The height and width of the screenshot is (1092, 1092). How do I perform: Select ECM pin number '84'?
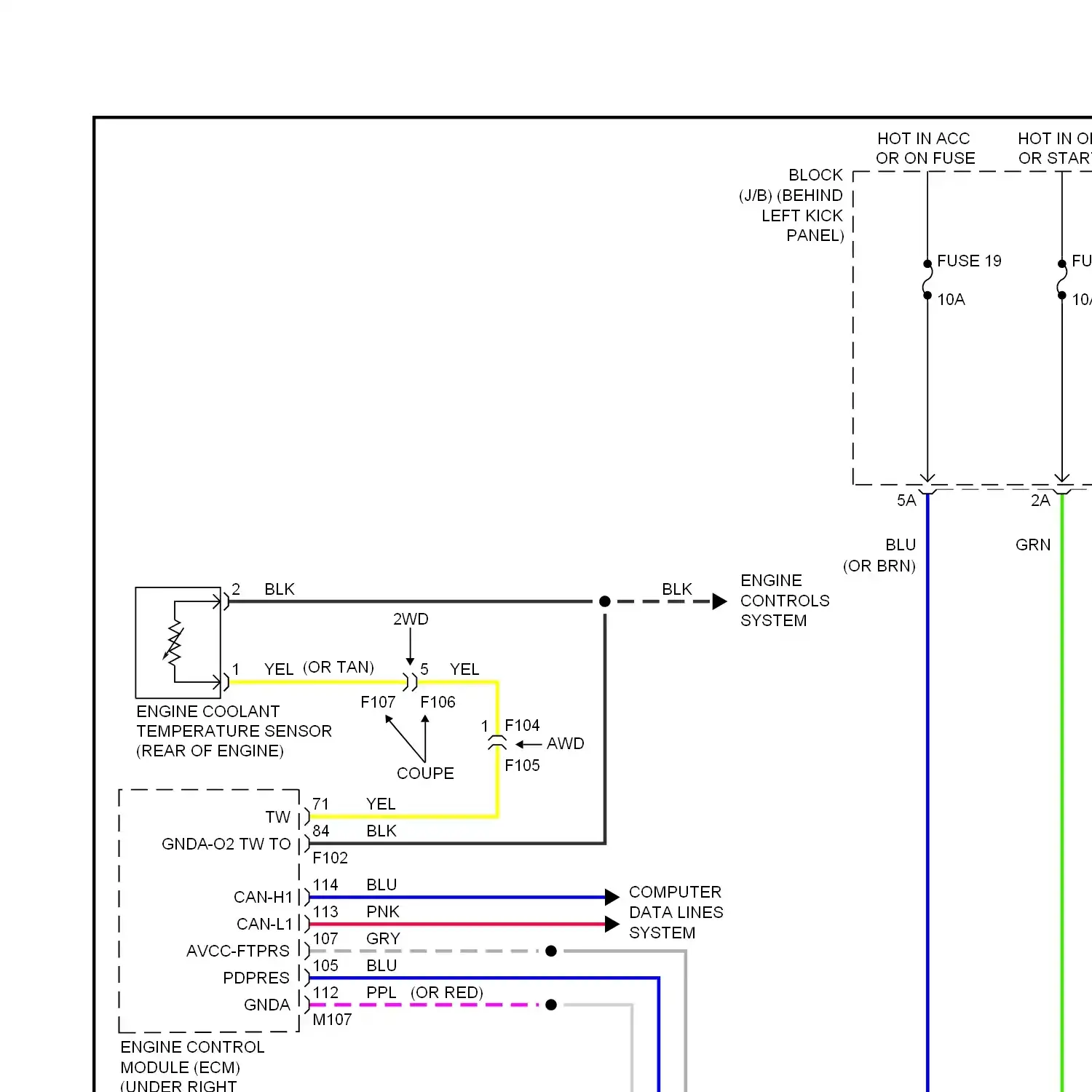pos(321,831)
